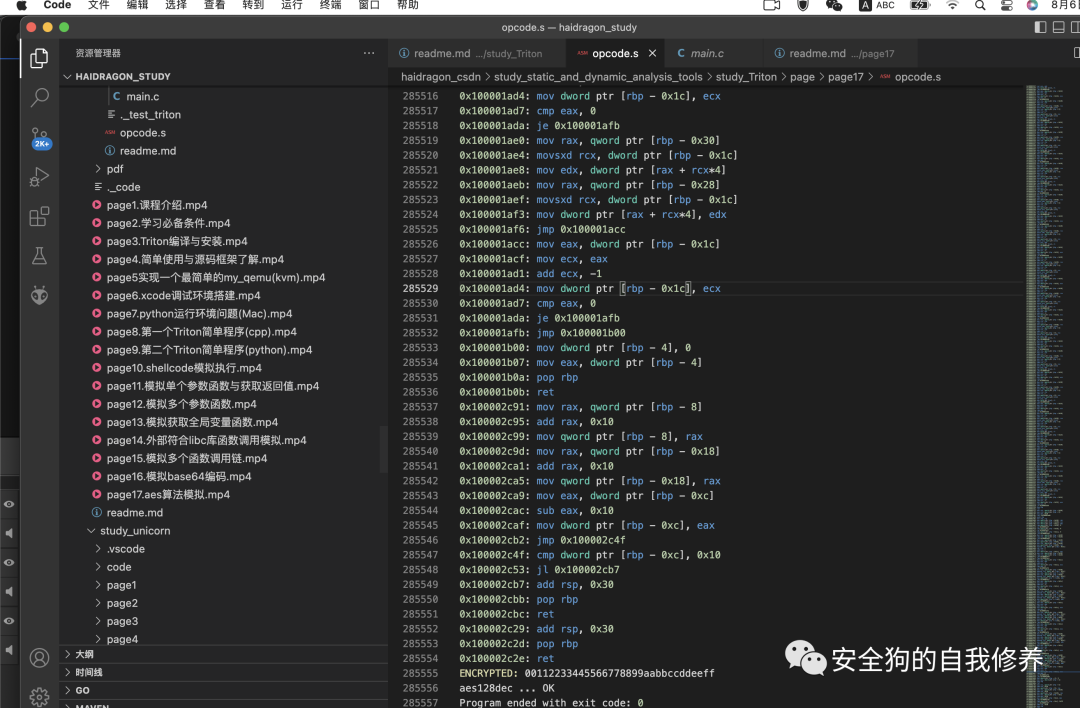Open page10.shellcode模拟执行.mp4 file

click(x=184, y=368)
